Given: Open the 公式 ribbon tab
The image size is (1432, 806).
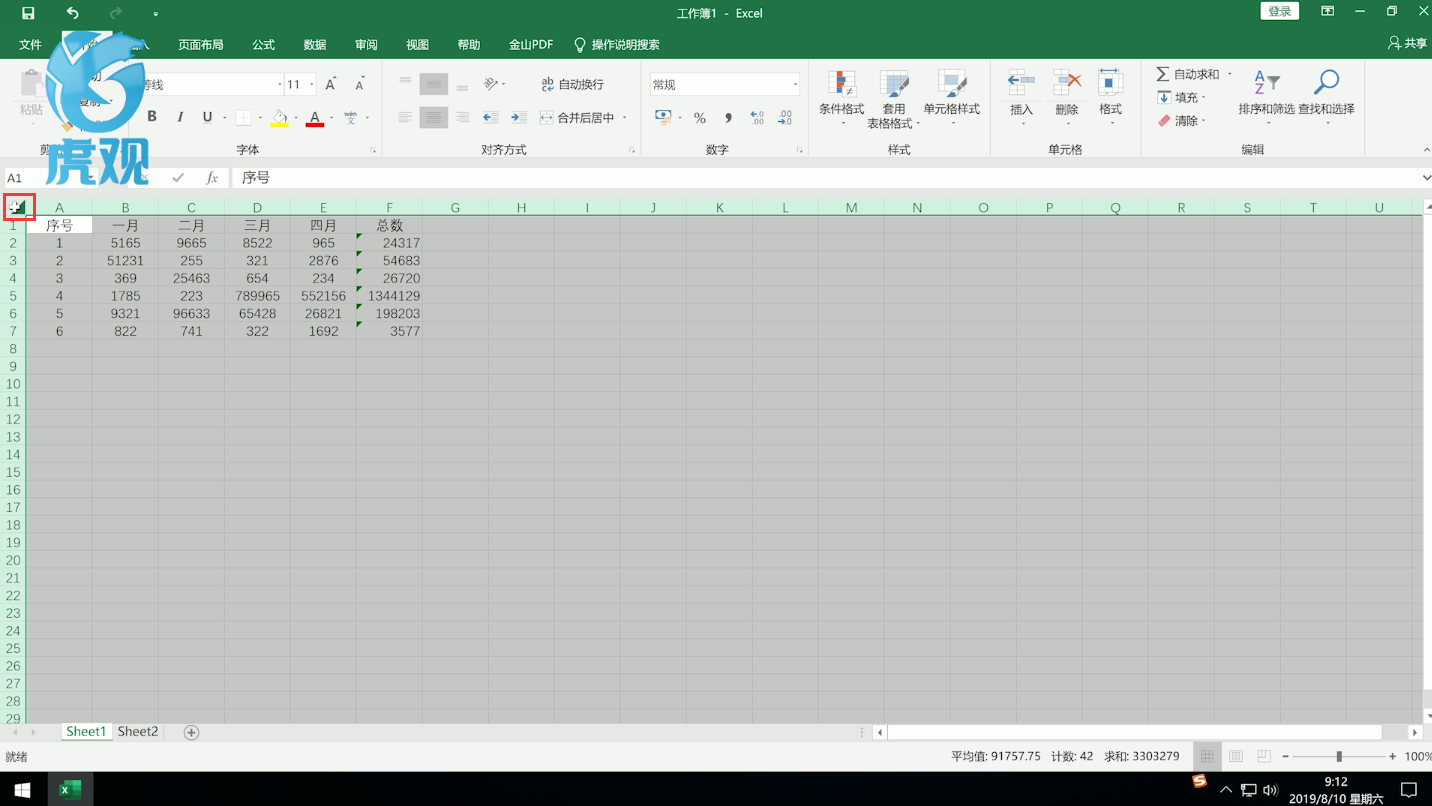Looking at the screenshot, I should click(264, 45).
